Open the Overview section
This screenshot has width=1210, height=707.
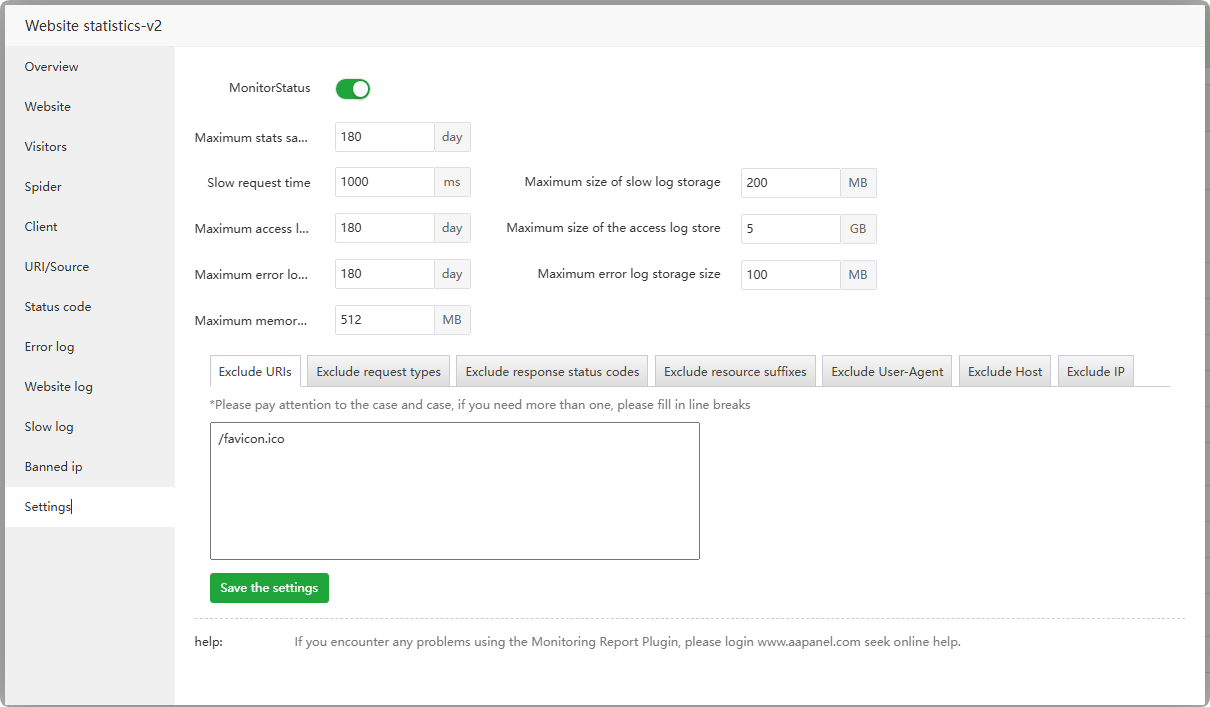[52, 67]
